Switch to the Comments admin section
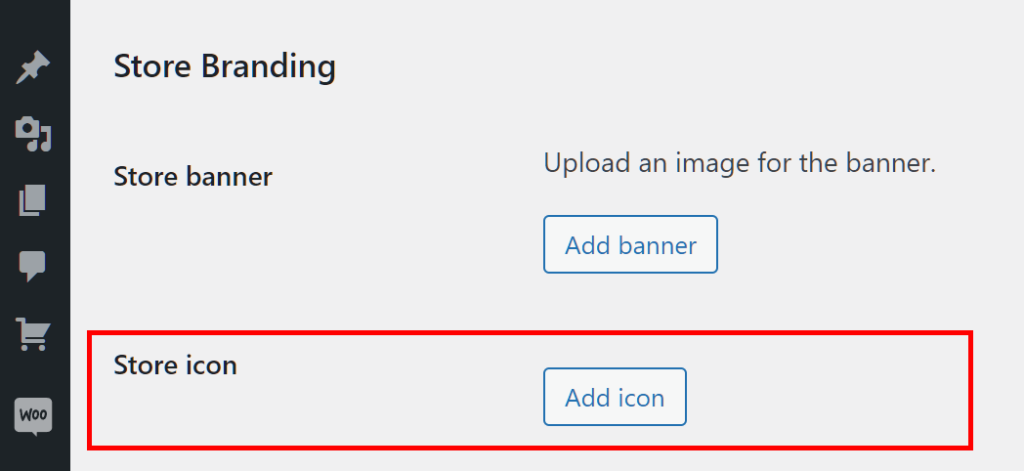1024x471 pixels. [34, 266]
